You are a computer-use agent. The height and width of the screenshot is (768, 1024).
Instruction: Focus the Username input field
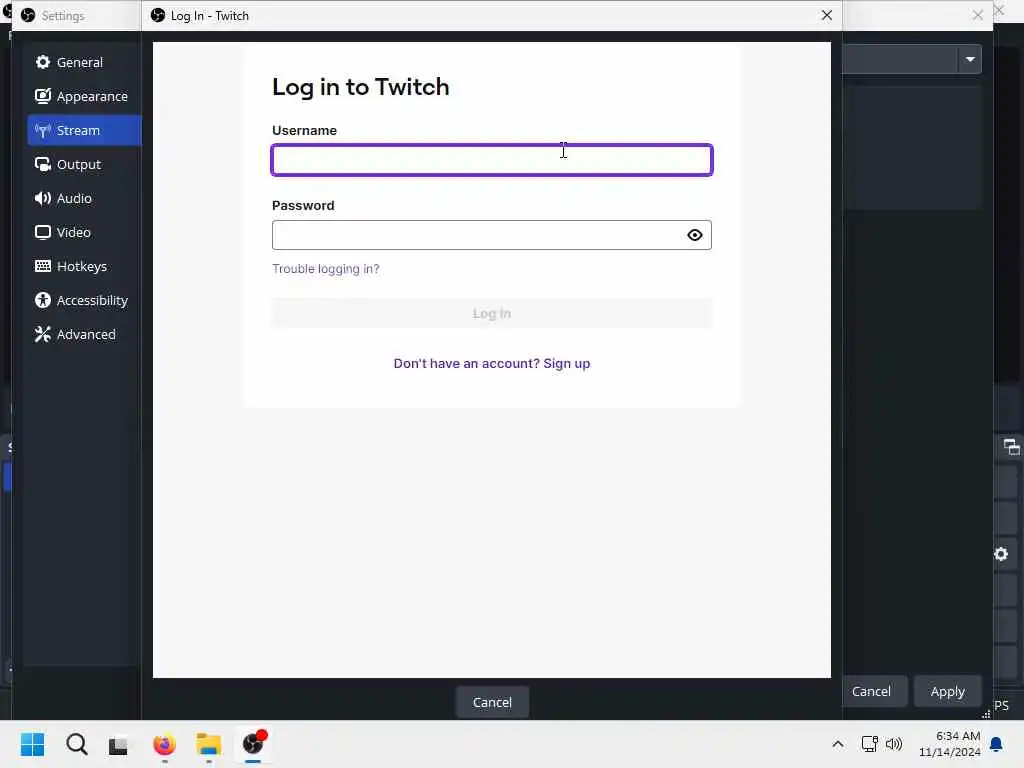pos(491,160)
